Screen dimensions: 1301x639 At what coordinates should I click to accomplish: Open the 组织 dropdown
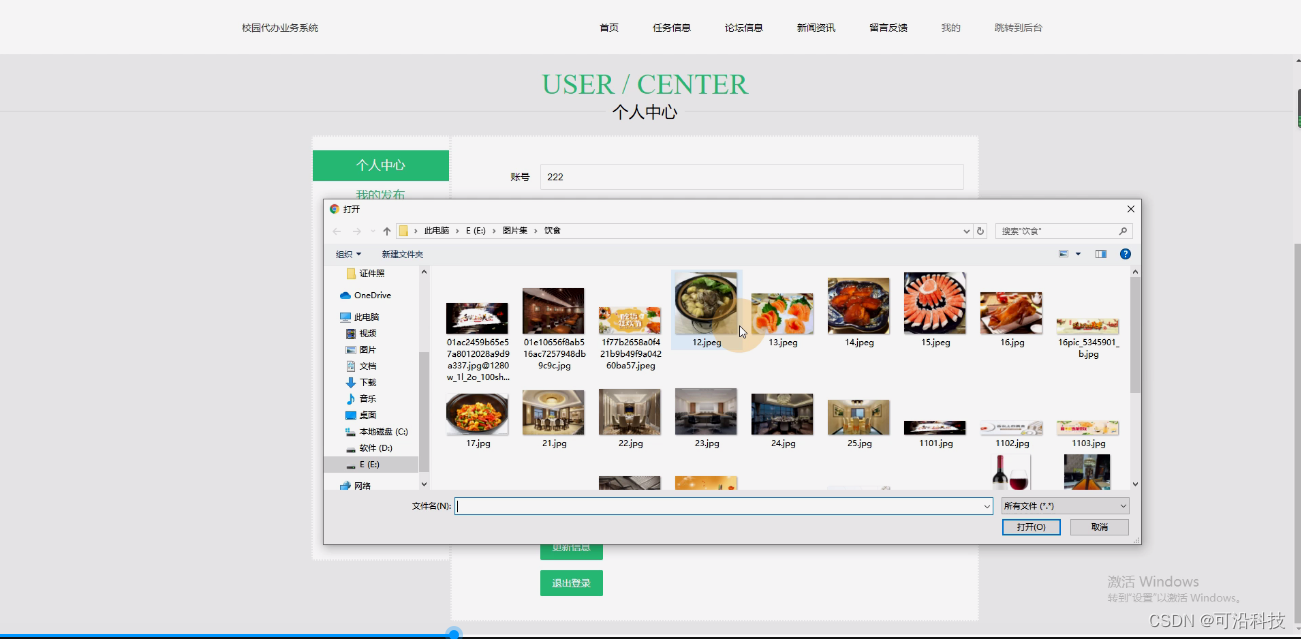click(347, 253)
